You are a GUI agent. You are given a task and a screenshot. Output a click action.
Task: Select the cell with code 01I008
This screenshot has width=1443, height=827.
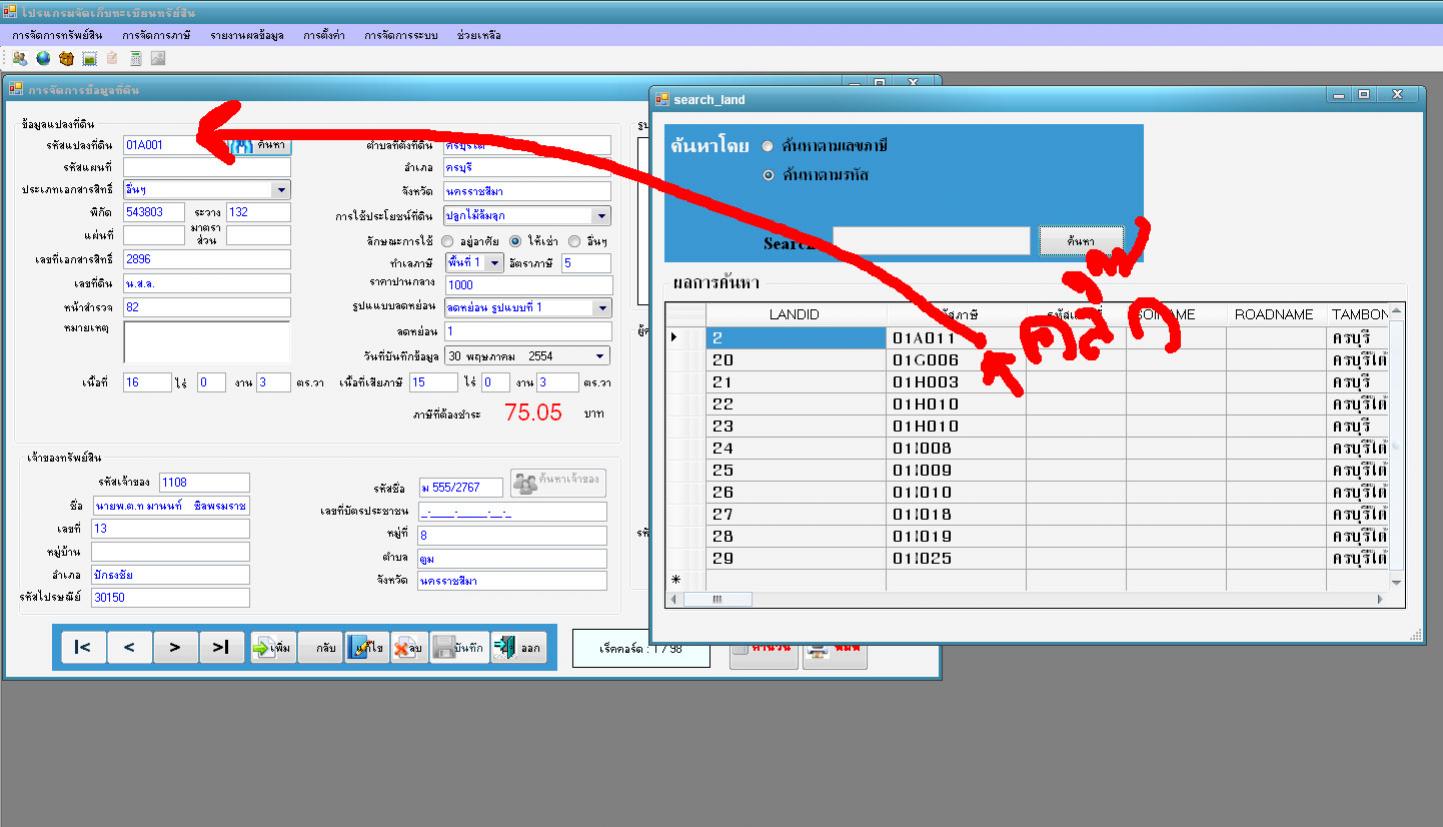click(956, 448)
